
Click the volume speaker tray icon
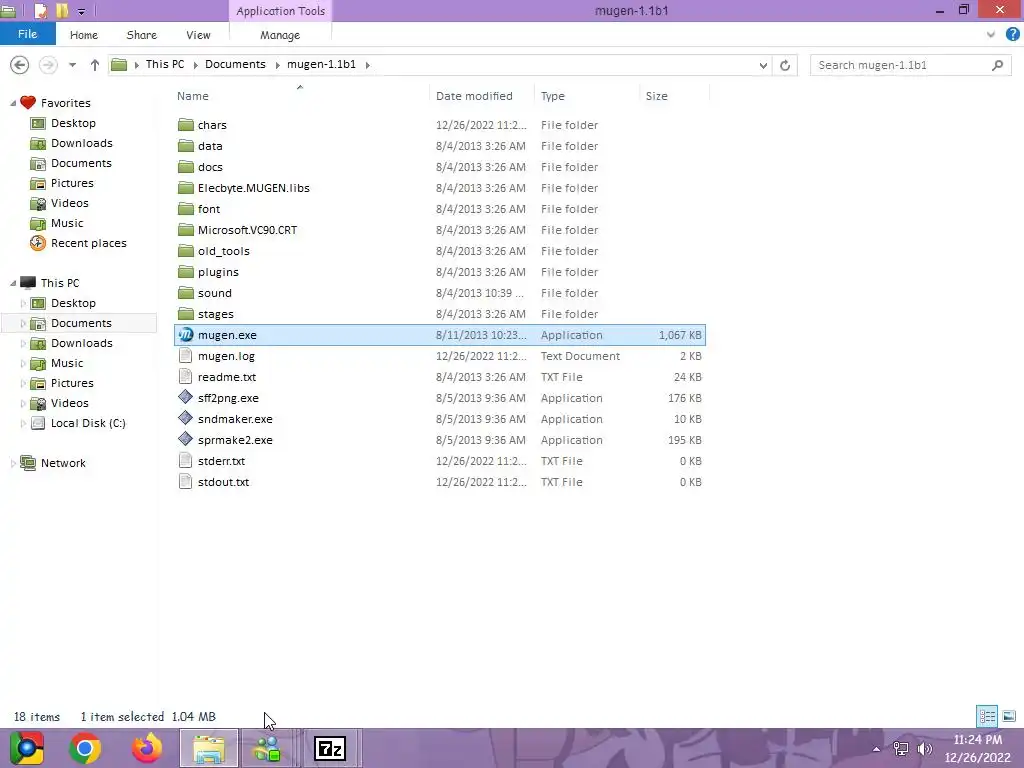(925, 748)
